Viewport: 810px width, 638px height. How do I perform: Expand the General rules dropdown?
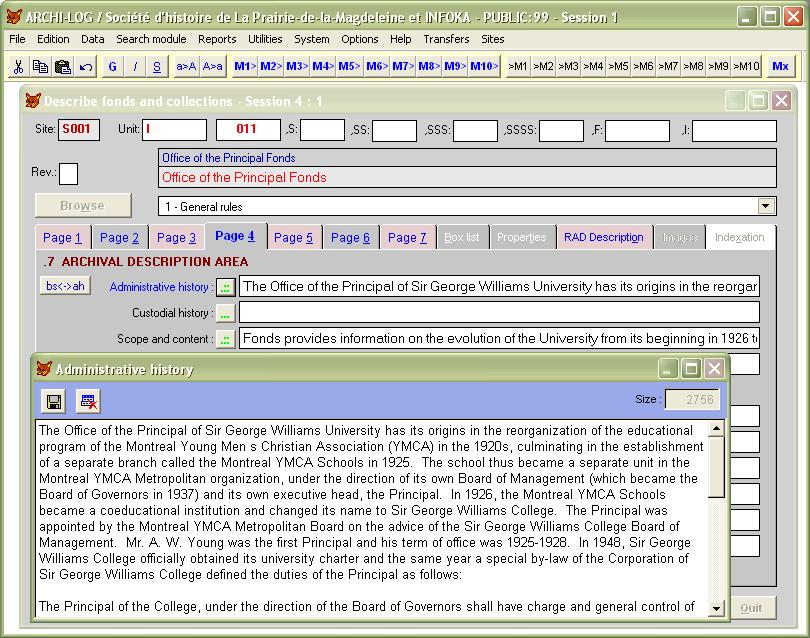pyautogui.click(x=766, y=207)
